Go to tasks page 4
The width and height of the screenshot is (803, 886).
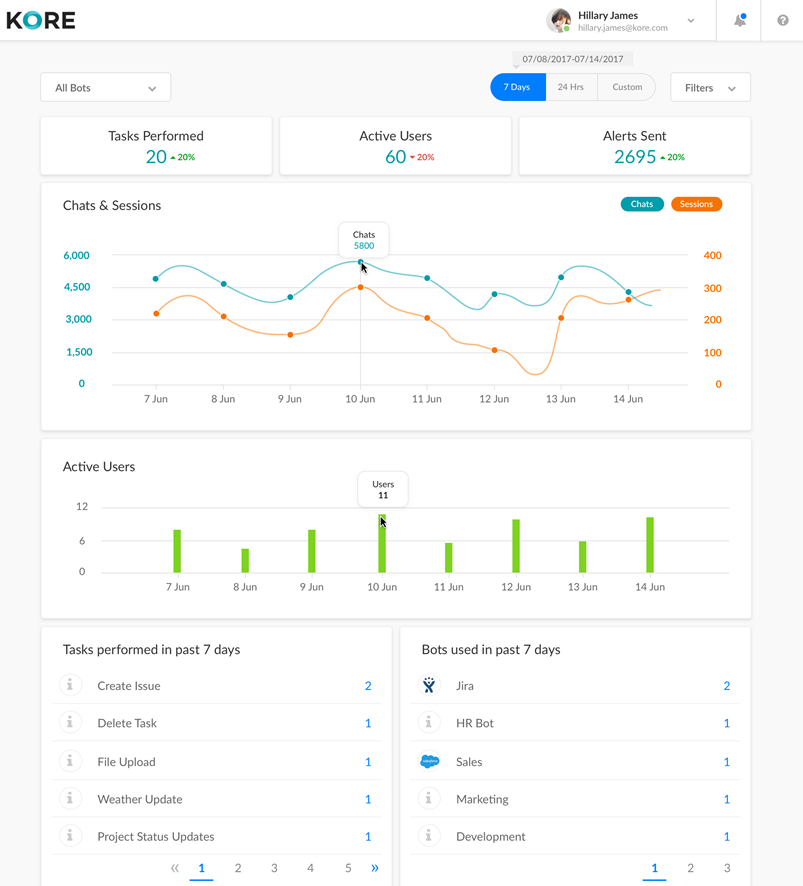pos(310,868)
